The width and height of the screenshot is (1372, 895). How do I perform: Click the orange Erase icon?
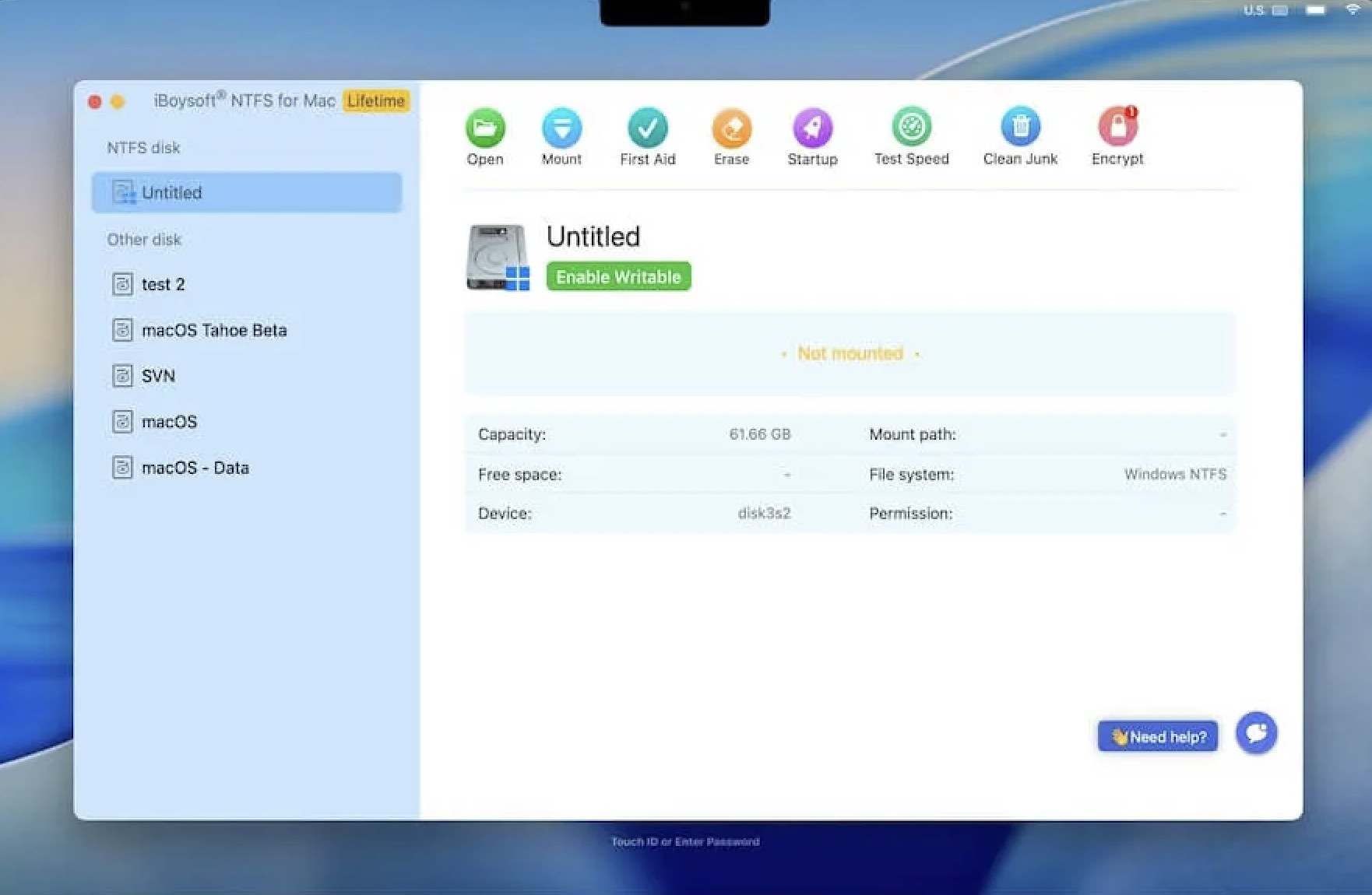[x=731, y=128]
